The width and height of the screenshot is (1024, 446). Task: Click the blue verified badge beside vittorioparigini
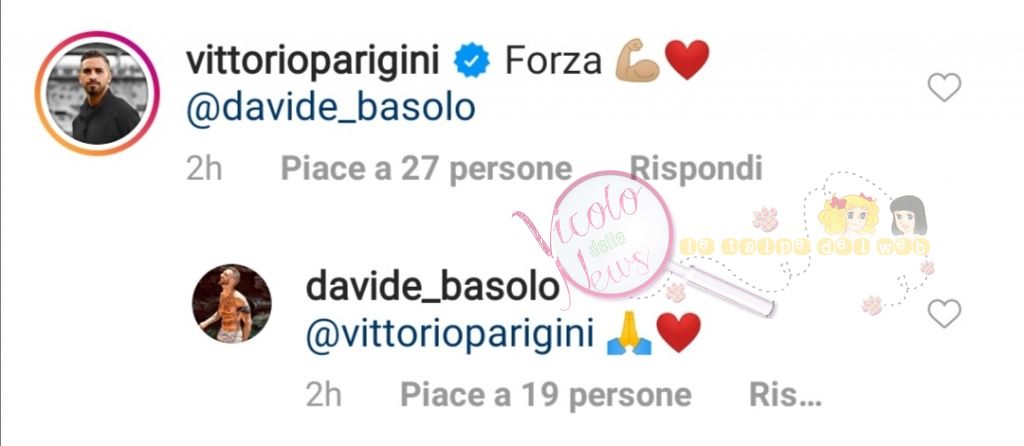pyautogui.click(x=472, y=62)
